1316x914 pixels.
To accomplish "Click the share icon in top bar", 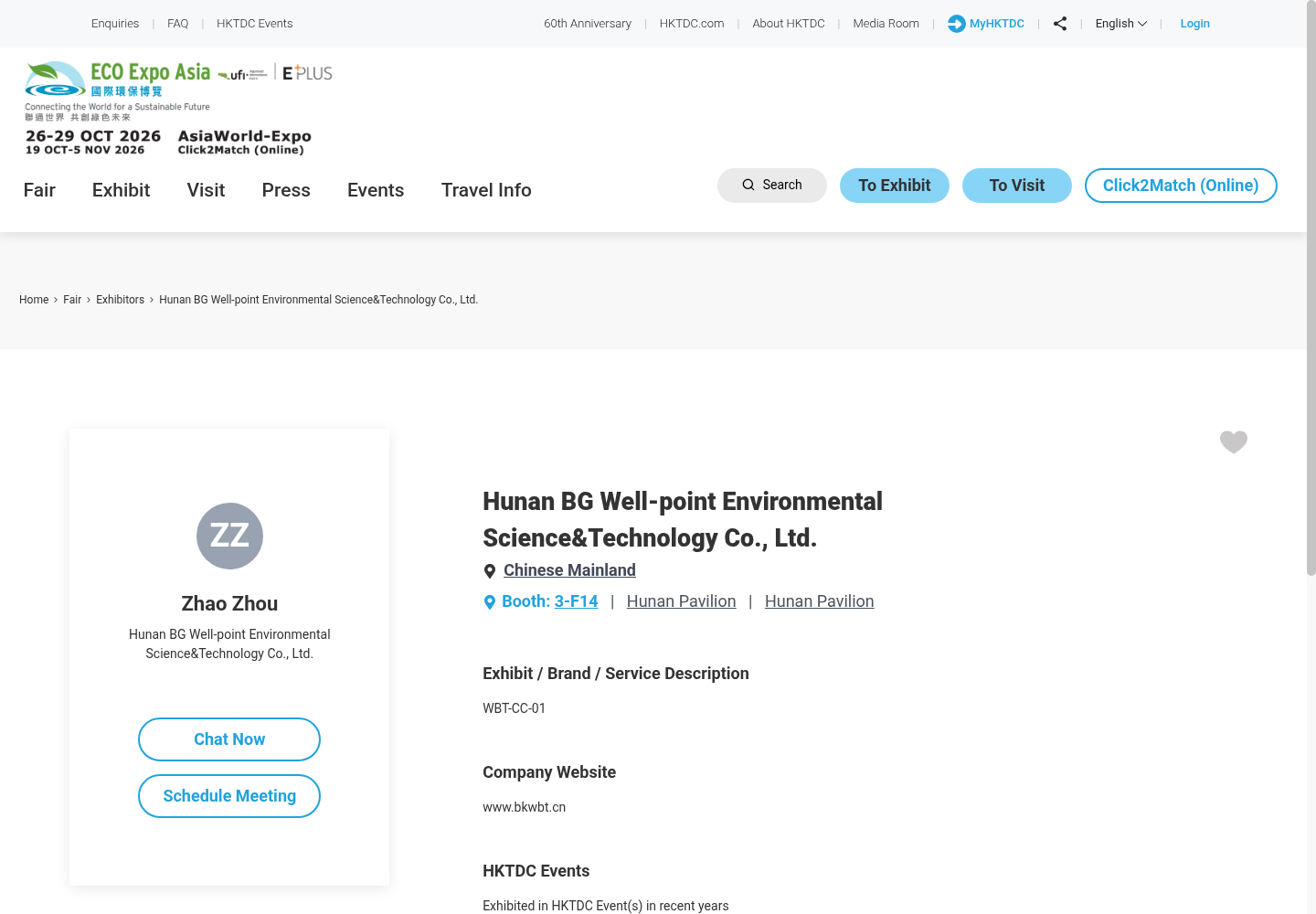I will (x=1060, y=24).
